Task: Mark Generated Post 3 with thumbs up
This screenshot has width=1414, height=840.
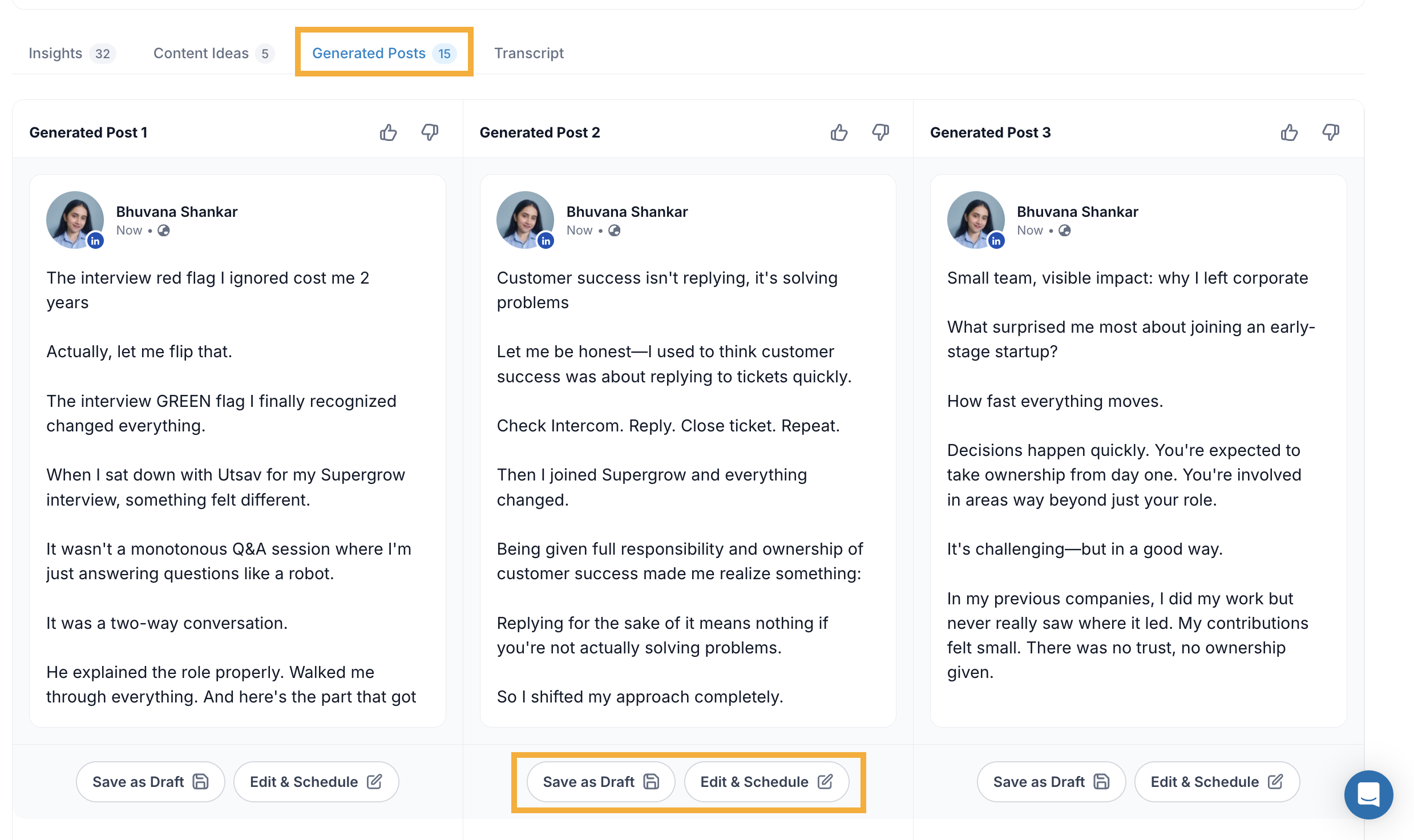Action: 1289,132
